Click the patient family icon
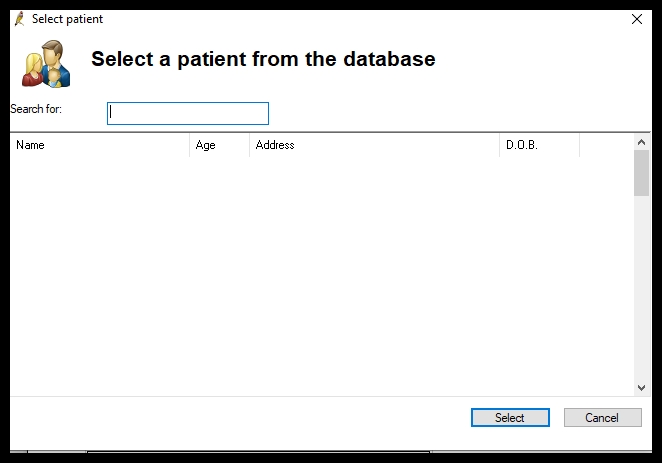The height and width of the screenshot is (463, 662). [46, 64]
